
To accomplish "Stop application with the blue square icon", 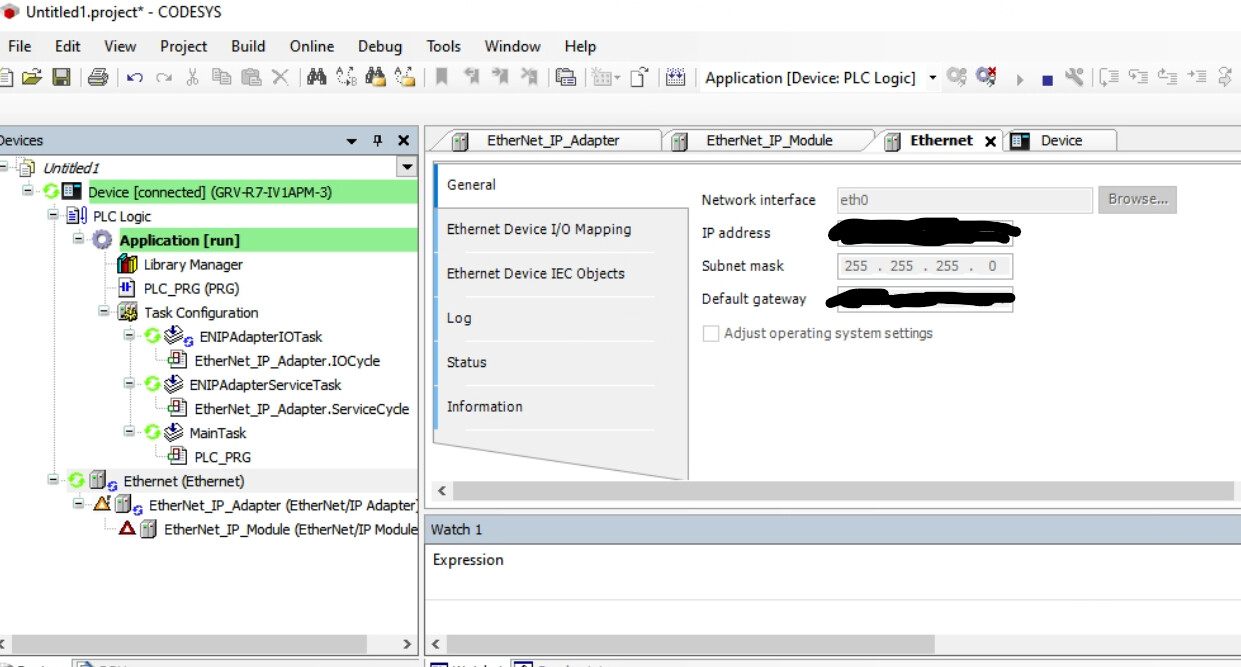I will click(1047, 80).
